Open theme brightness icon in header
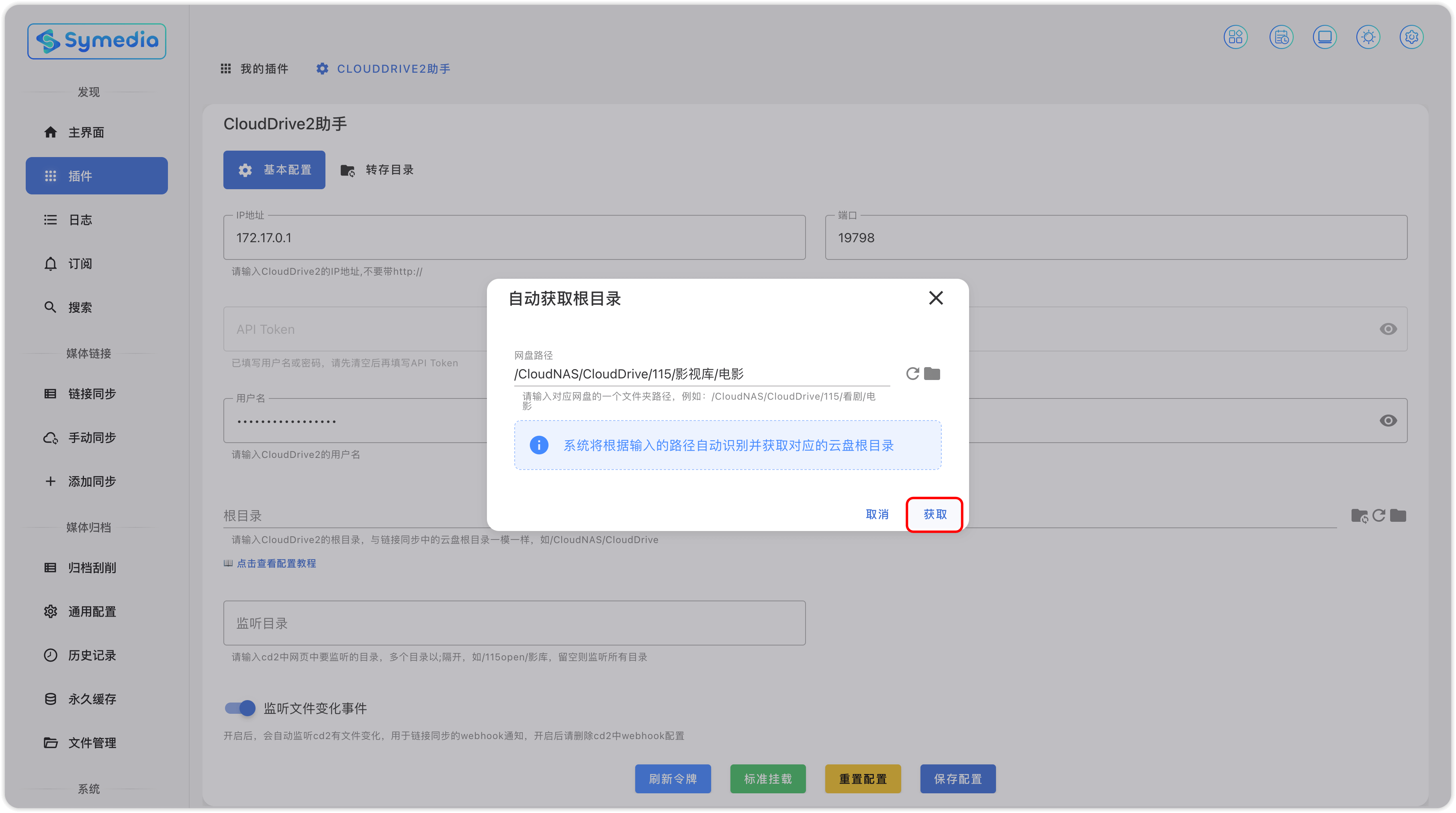 tap(1368, 37)
